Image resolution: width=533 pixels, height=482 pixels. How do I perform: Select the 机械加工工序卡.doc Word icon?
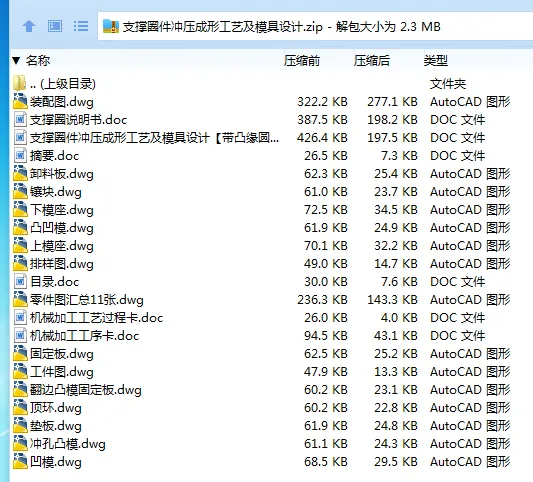(x=20, y=335)
